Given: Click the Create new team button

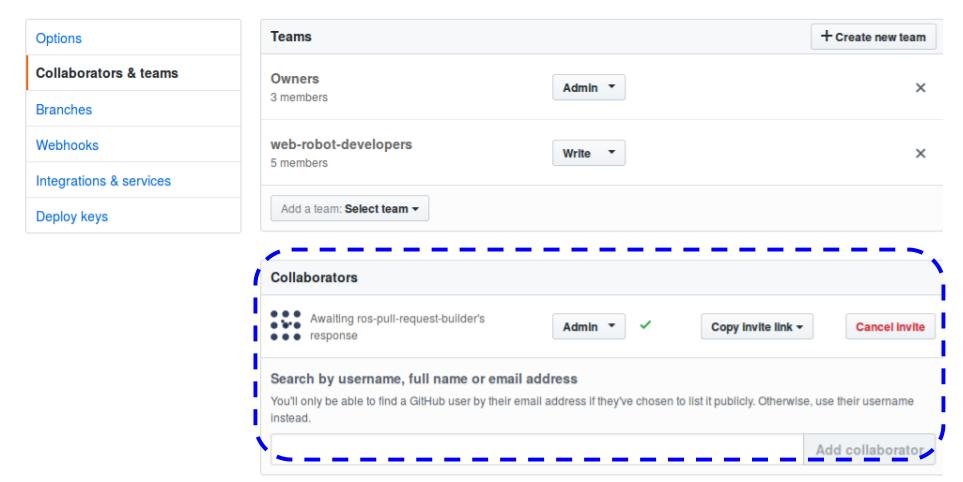Looking at the screenshot, I should pos(873,37).
